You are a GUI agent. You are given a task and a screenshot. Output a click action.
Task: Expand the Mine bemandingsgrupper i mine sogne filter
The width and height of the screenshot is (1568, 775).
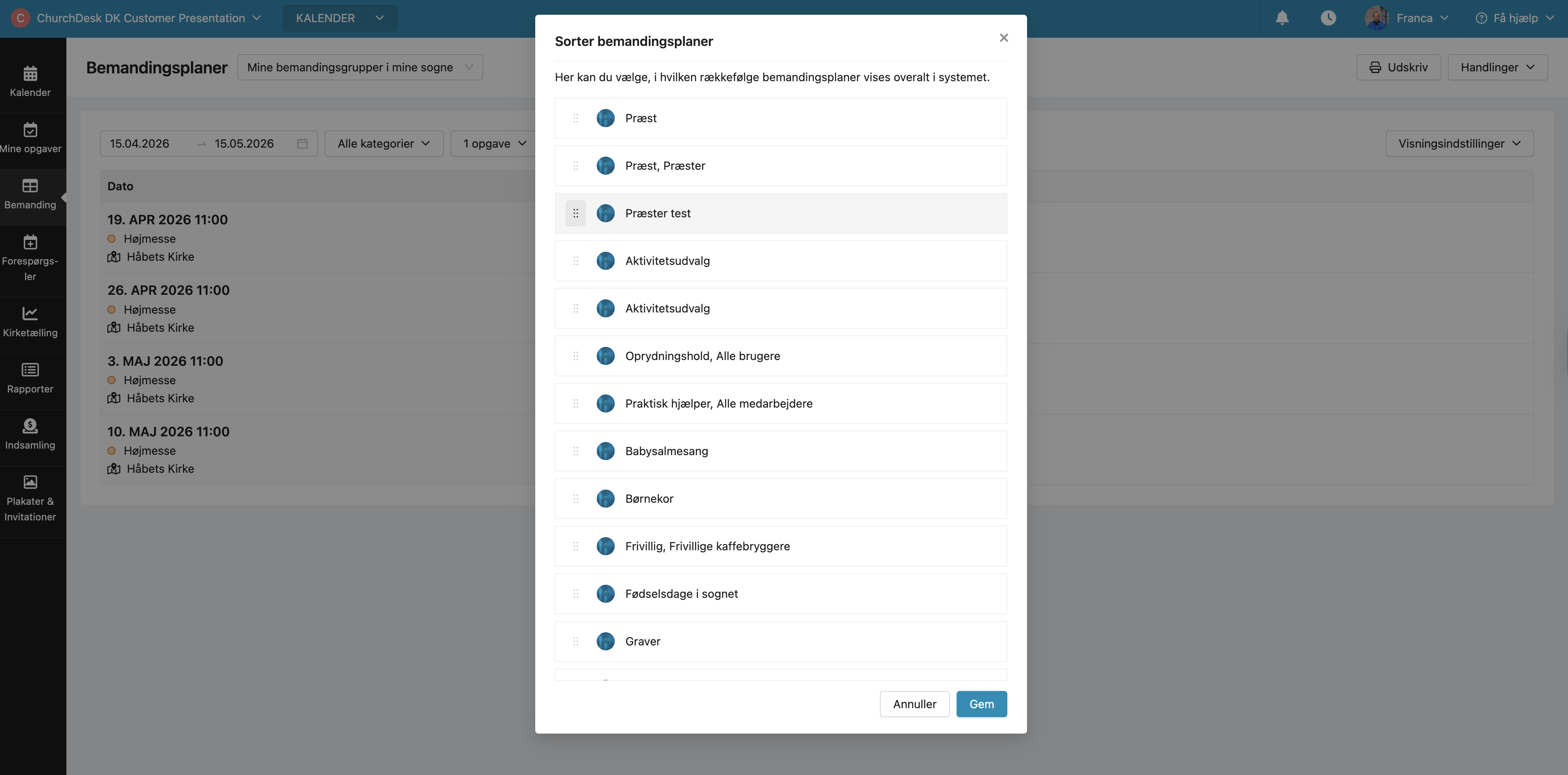360,67
